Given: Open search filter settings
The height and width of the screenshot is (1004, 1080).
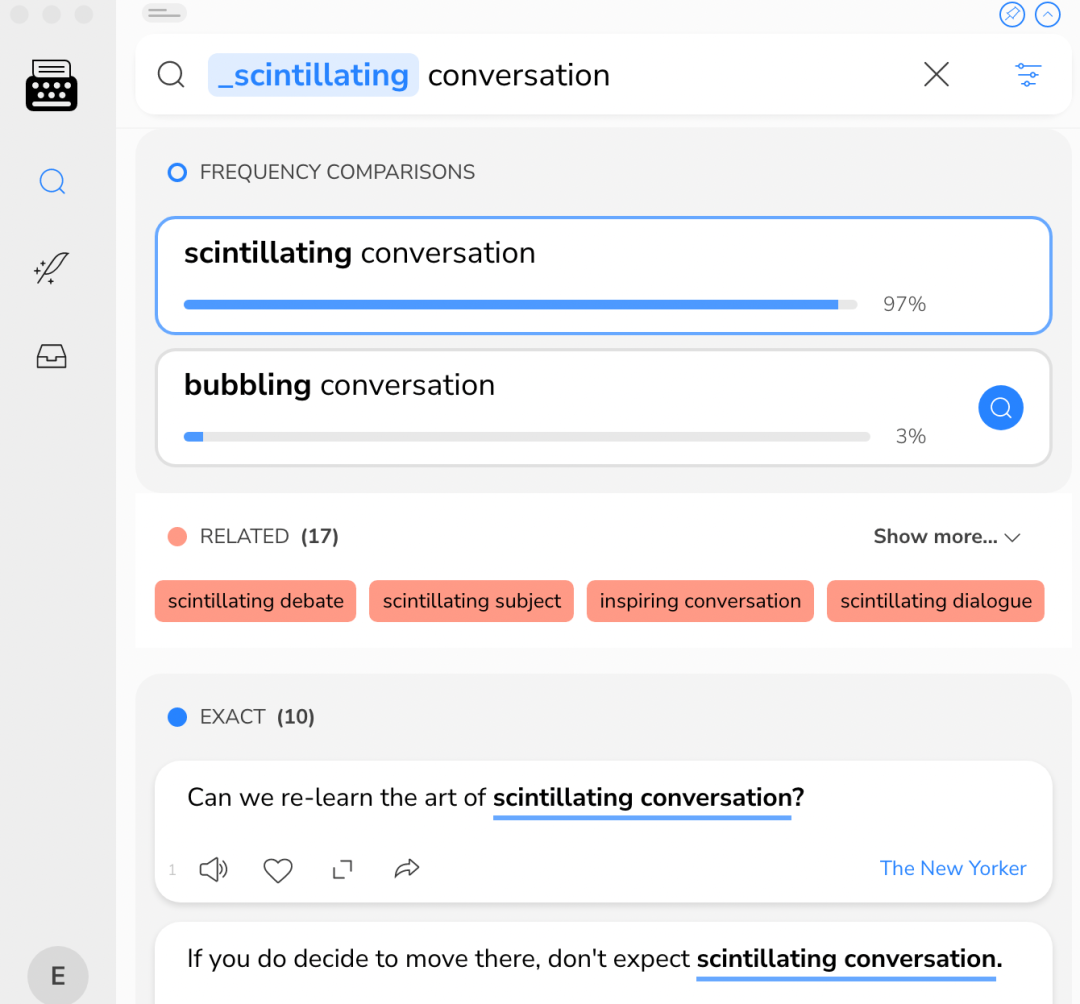Looking at the screenshot, I should click(1028, 74).
